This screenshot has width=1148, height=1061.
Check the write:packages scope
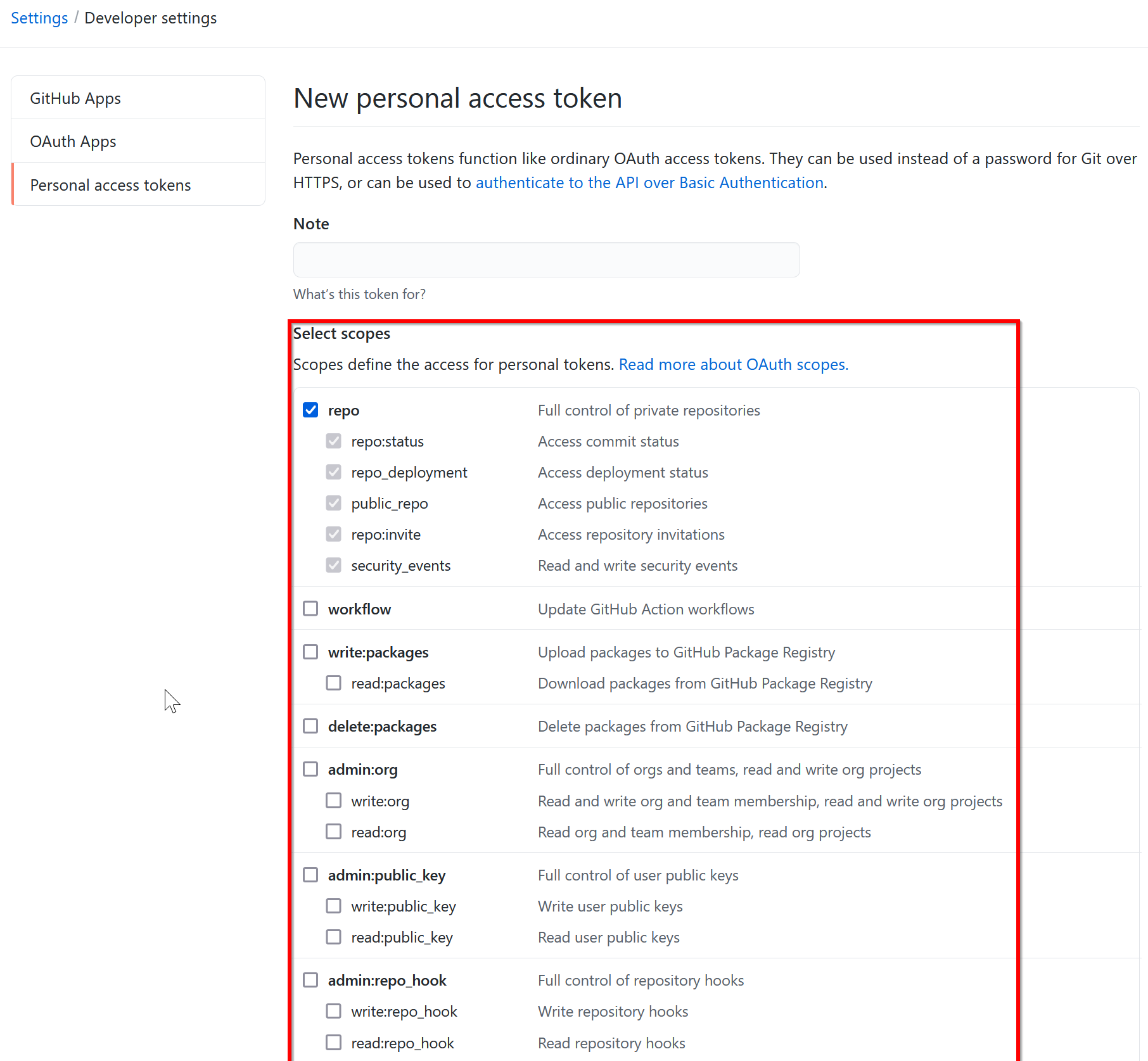pos(310,652)
